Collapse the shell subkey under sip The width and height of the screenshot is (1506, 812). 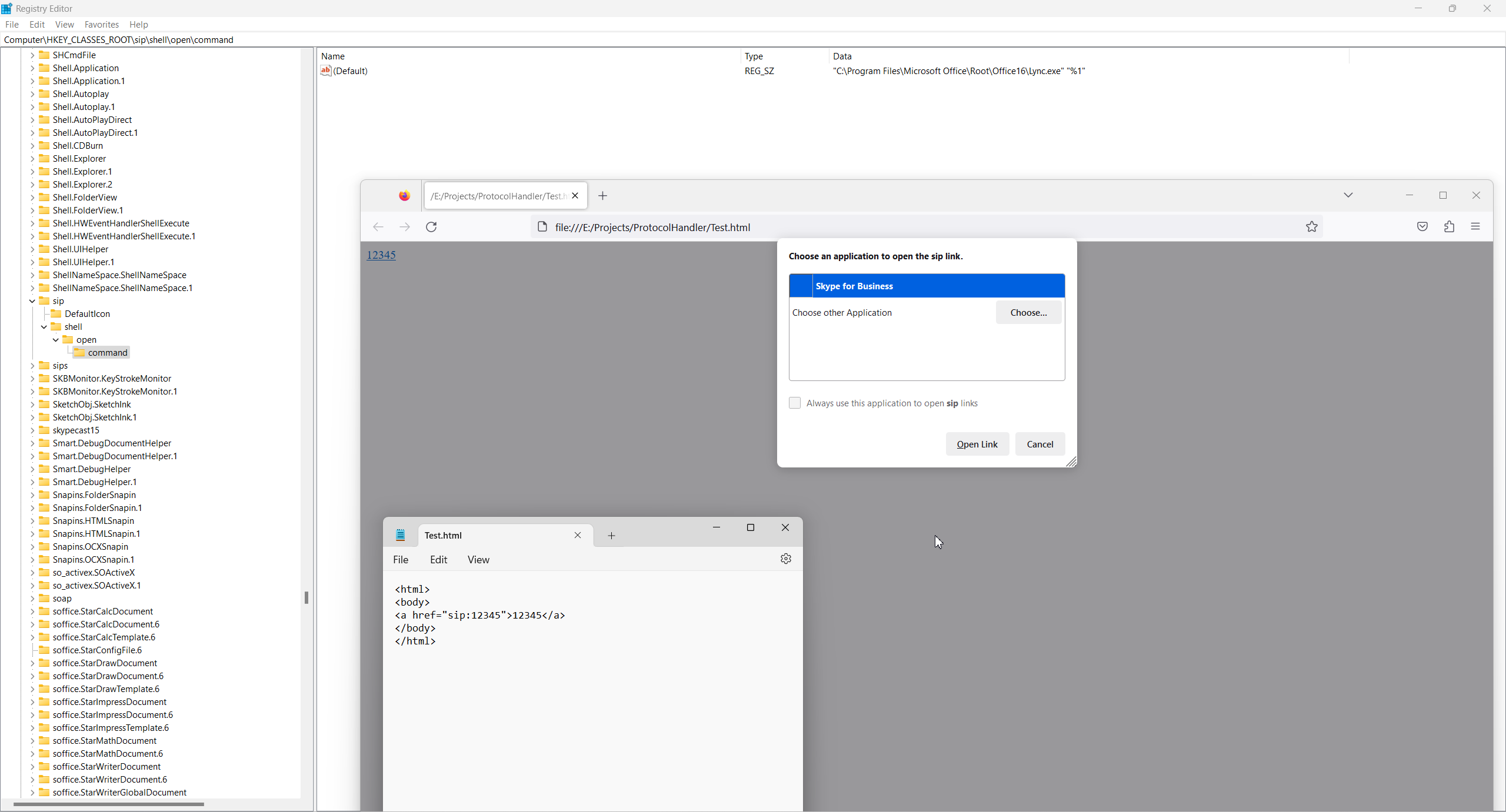(x=44, y=327)
